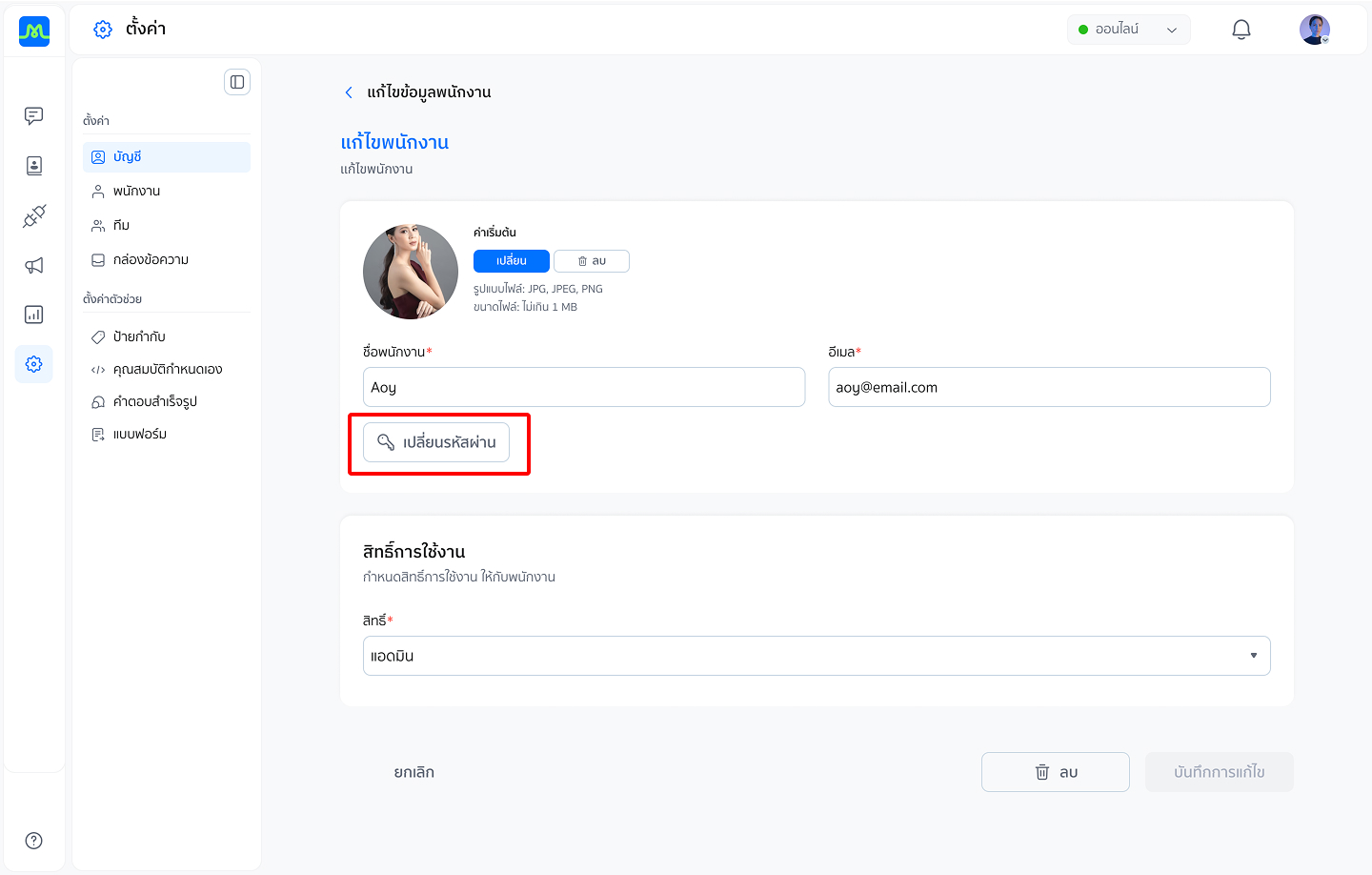Open the chat messages icon in left rail
The height and width of the screenshot is (875, 1372).
tap(34, 116)
